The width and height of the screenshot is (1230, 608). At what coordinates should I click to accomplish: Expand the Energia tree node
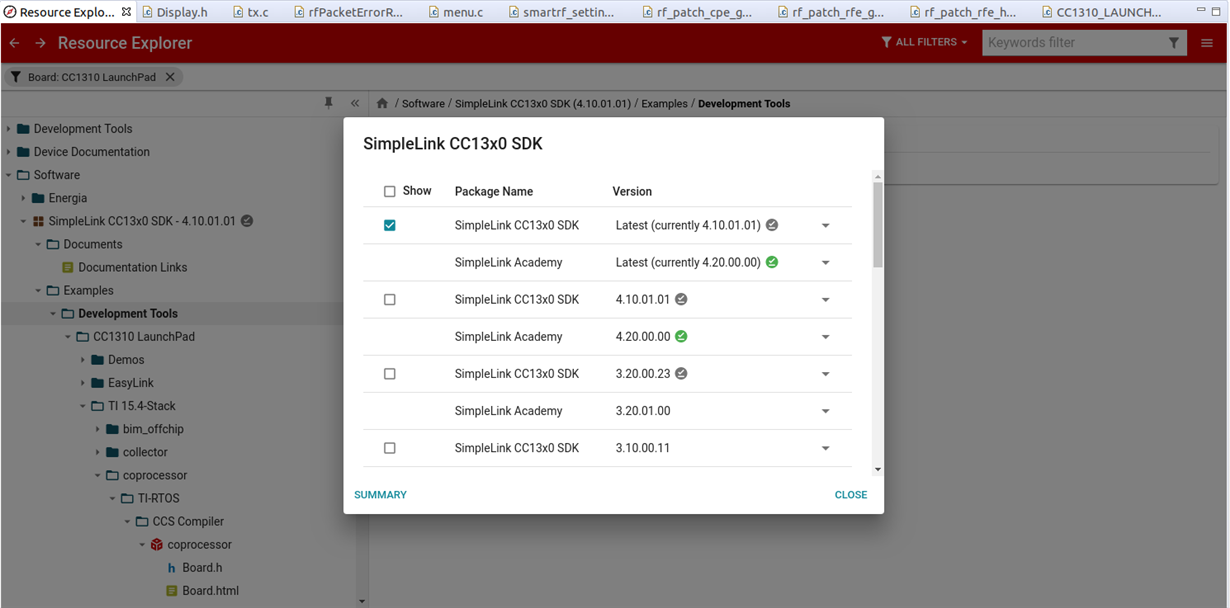pos(24,198)
